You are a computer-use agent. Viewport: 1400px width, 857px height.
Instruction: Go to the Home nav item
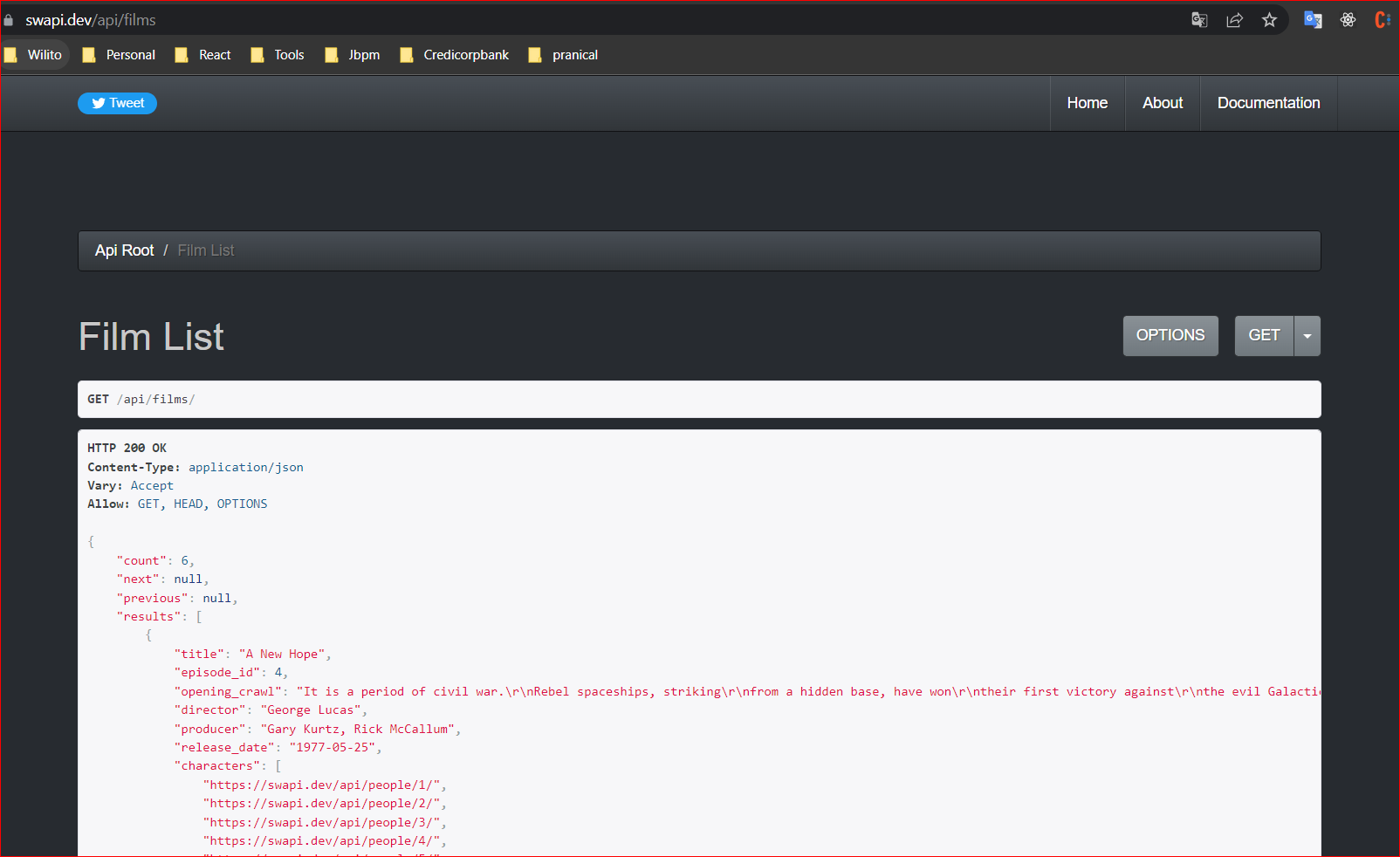pos(1088,103)
